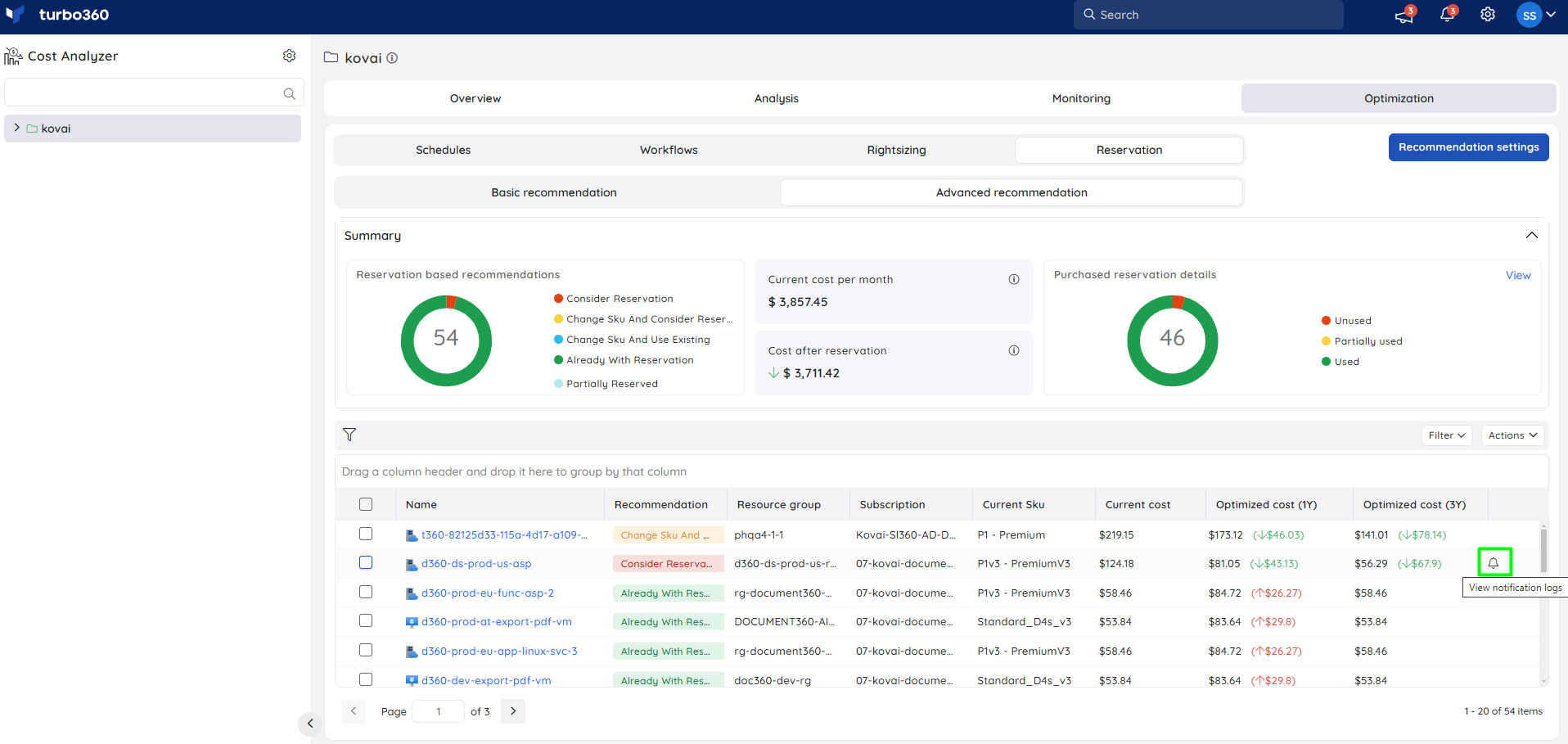Open t360-82125d33 resource link
Image resolution: width=1568 pixels, height=744 pixels.
[504, 535]
